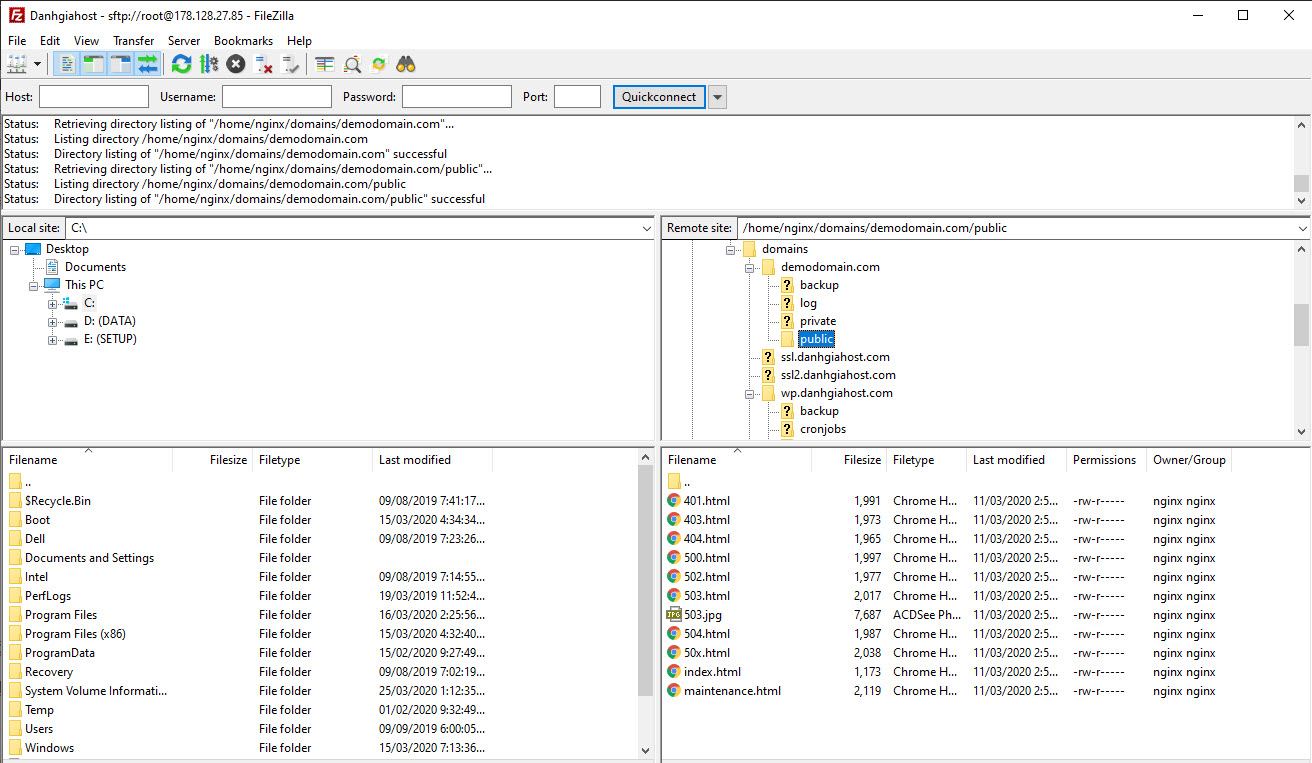The width and height of the screenshot is (1312, 763).
Task: Select the Windows local folder
Action: [x=49, y=748]
